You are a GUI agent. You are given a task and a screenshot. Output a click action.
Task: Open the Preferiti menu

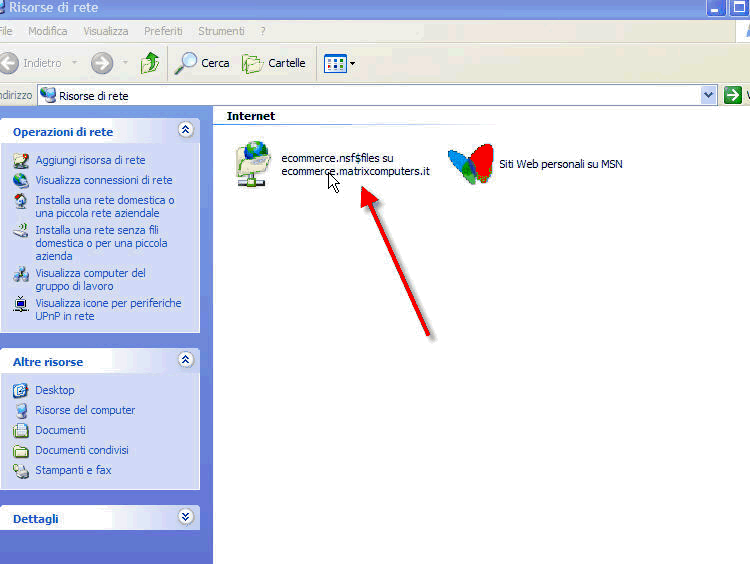coord(163,31)
